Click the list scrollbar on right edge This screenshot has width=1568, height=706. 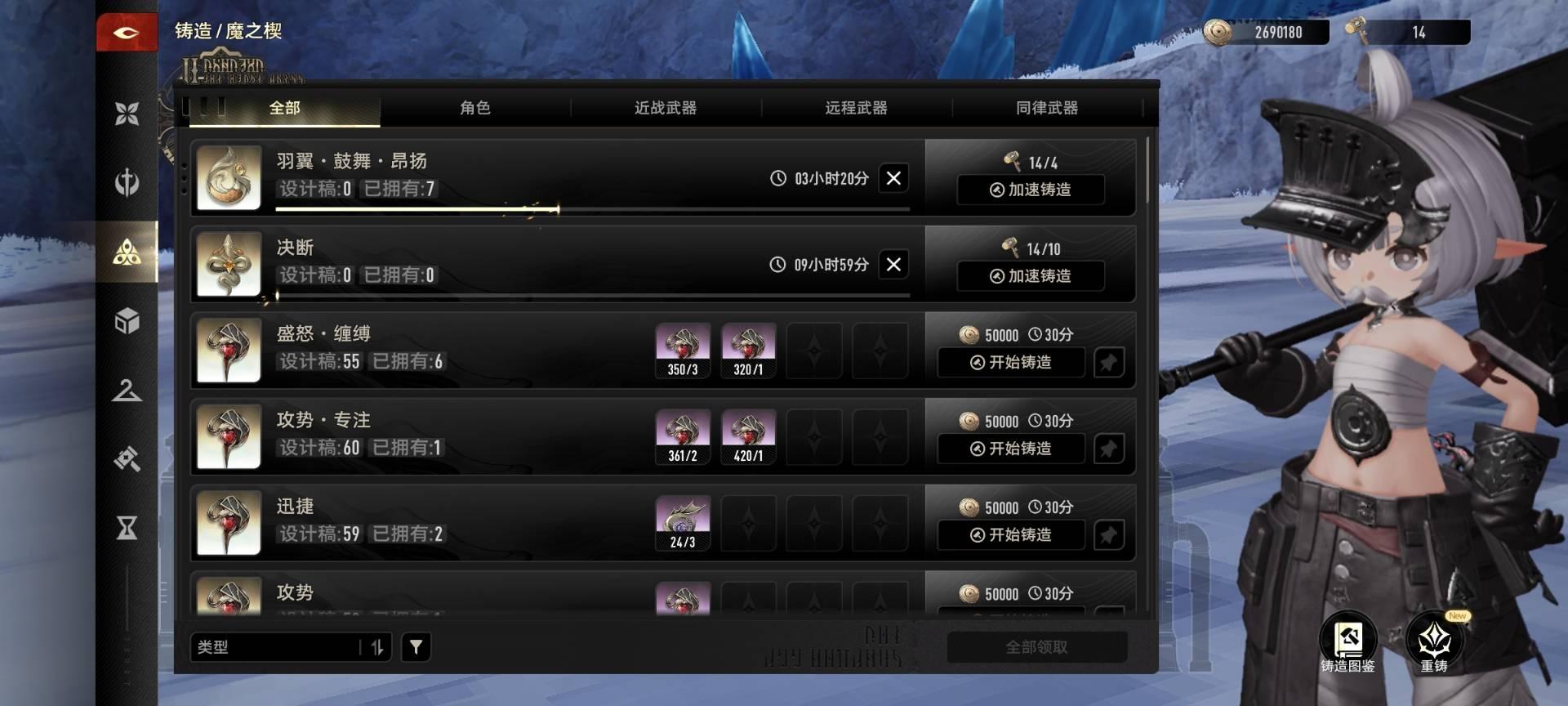tap(1147, 170)
